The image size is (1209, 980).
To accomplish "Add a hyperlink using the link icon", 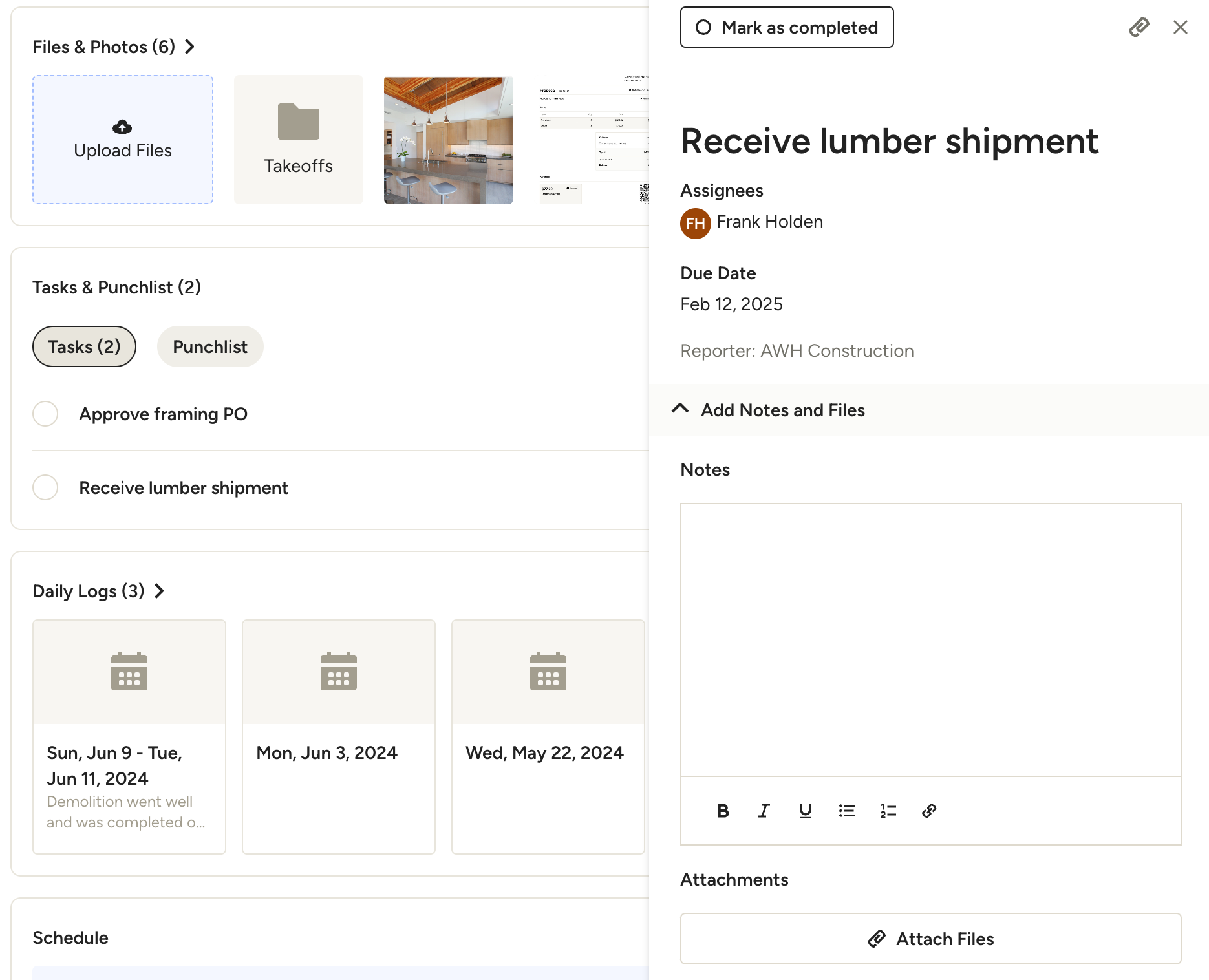I will coord(929,811).
